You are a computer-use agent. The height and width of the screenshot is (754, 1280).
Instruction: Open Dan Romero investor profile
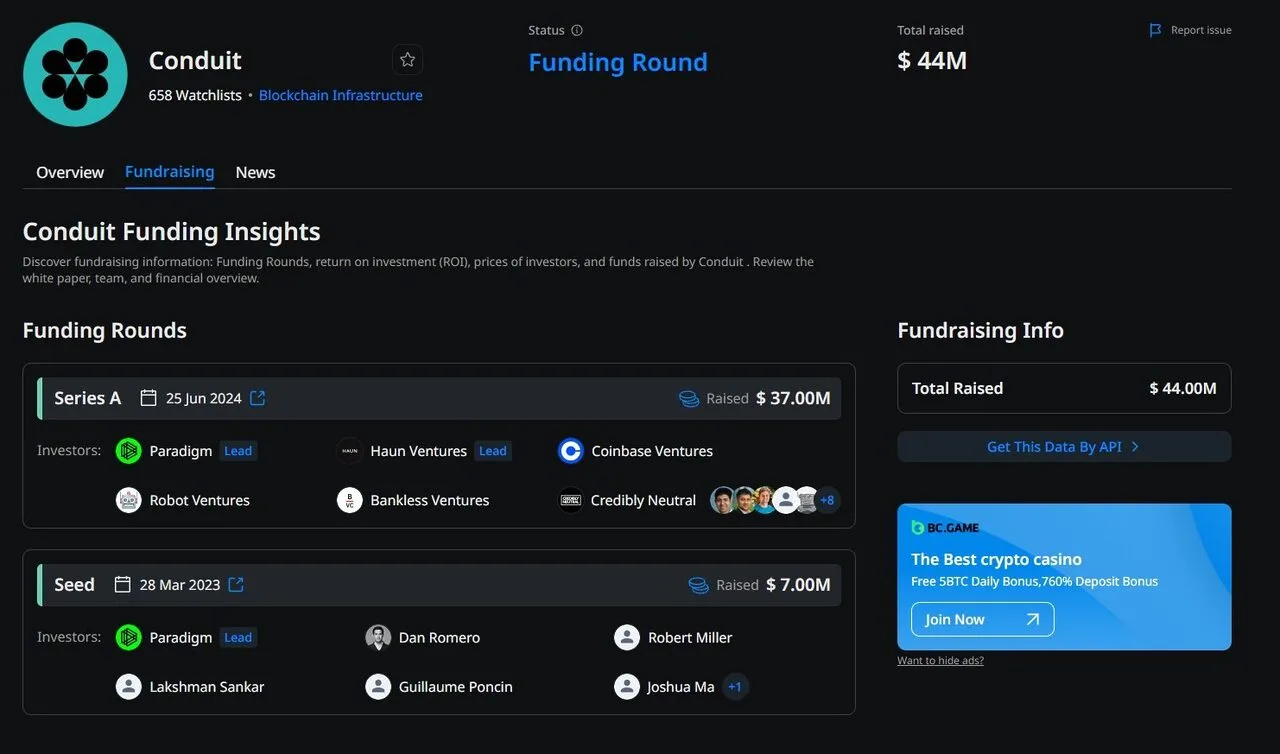tap(438, 637)
